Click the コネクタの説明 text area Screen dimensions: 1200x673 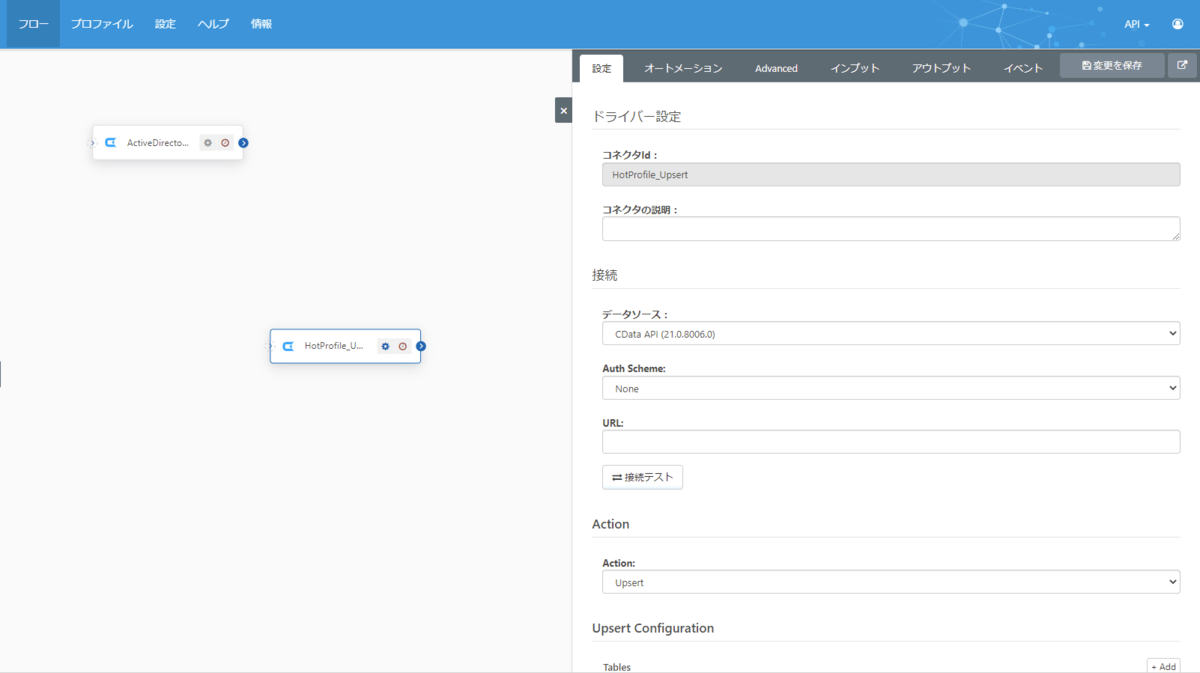click(891, 229)
